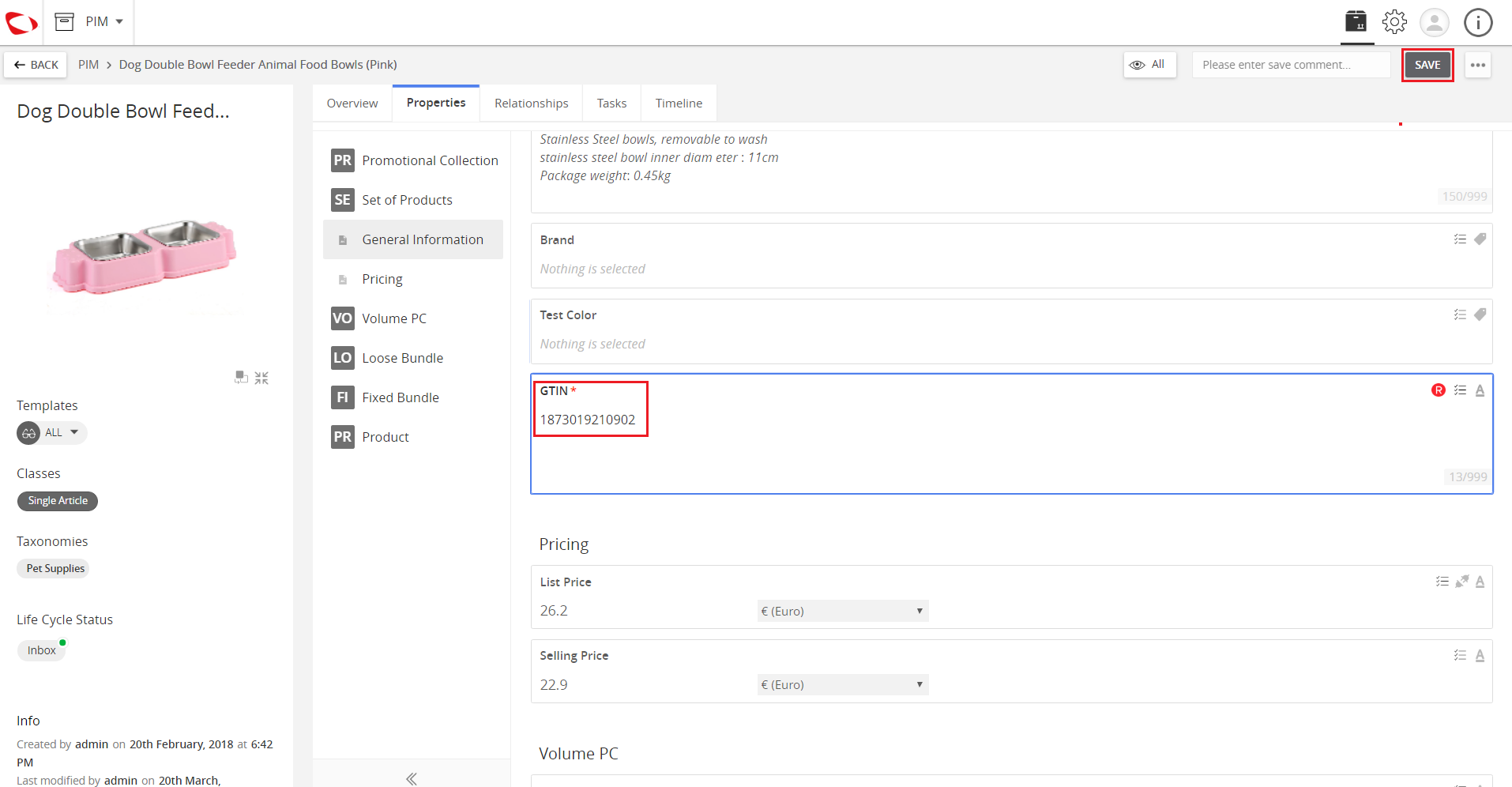Click Brand field Nothing is selected
This screenshot has width=1512, height=787.
[592, 269]
